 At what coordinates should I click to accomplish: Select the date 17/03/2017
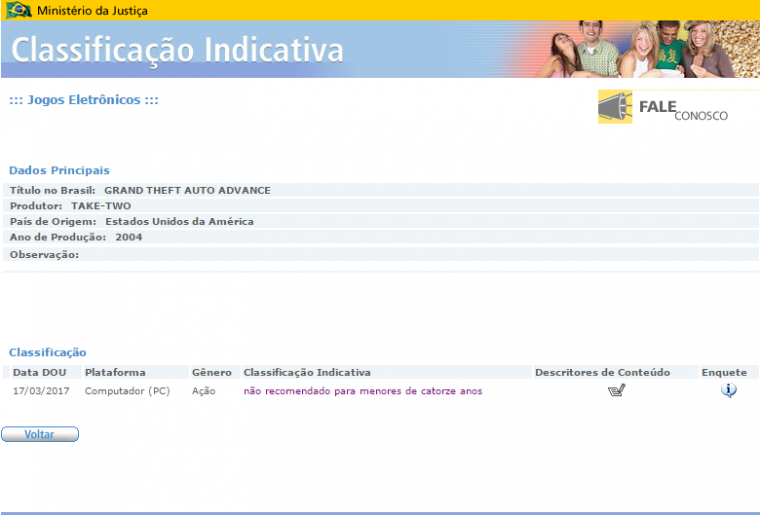(41, 391)
